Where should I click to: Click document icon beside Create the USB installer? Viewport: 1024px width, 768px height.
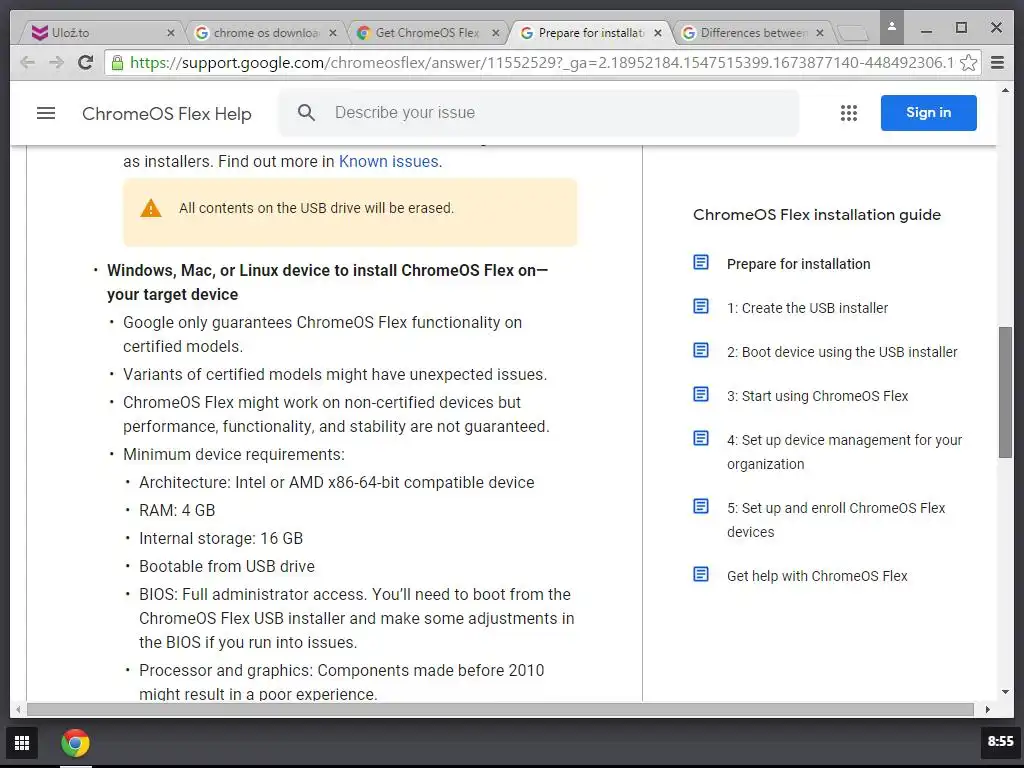click(x=701, y=306)
